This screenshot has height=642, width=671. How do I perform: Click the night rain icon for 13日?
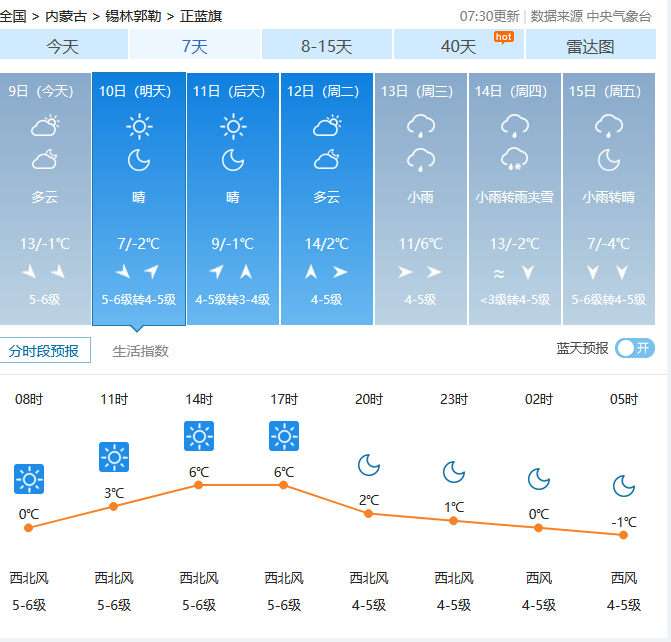coord(421,160)
